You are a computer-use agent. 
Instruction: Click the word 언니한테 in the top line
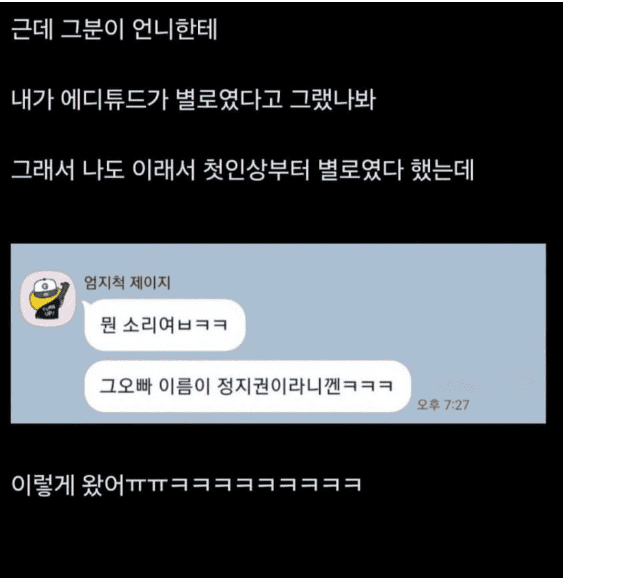(x=174, y=29)
